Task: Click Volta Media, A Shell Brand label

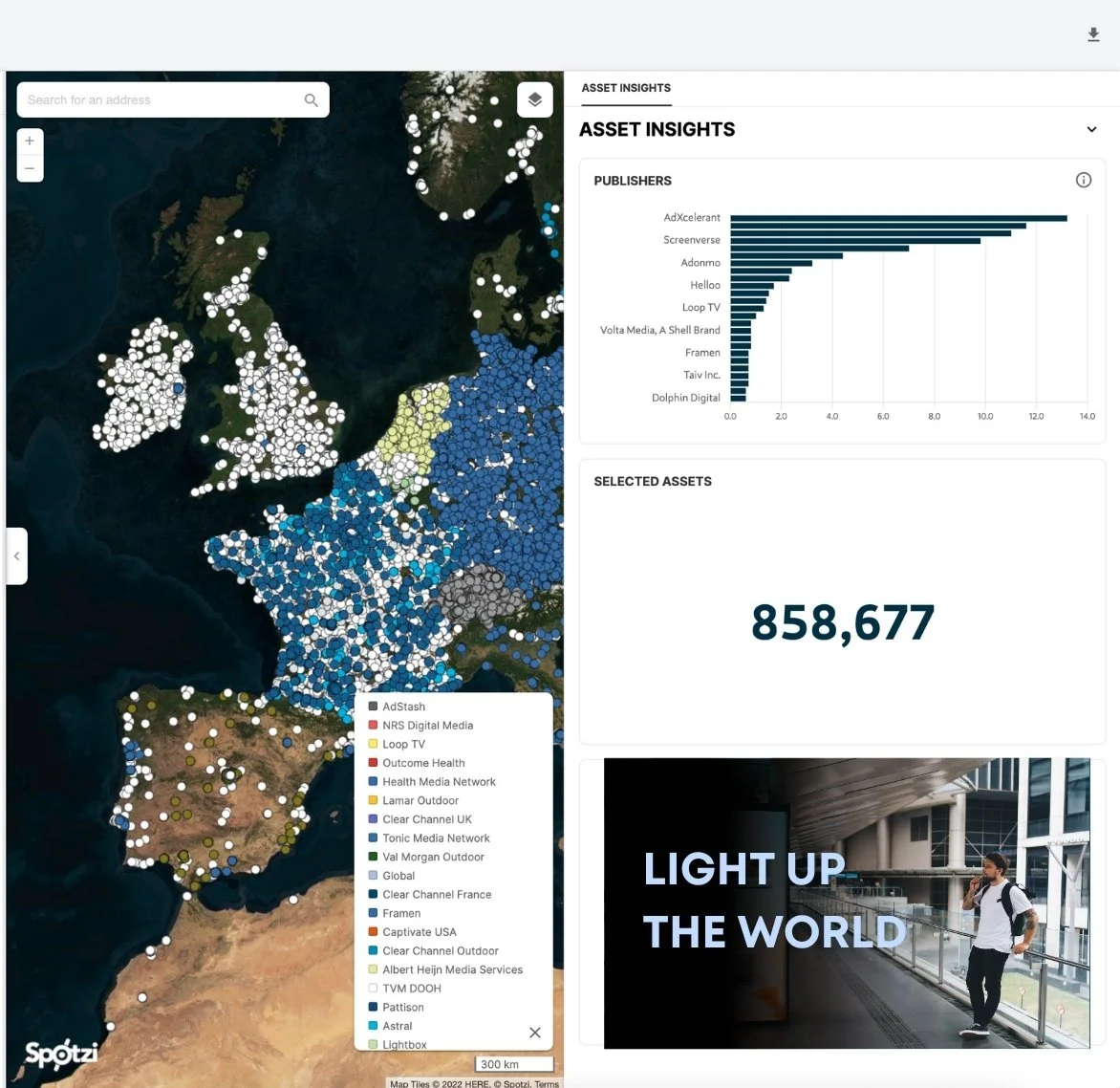Action: tap(660, 330)
